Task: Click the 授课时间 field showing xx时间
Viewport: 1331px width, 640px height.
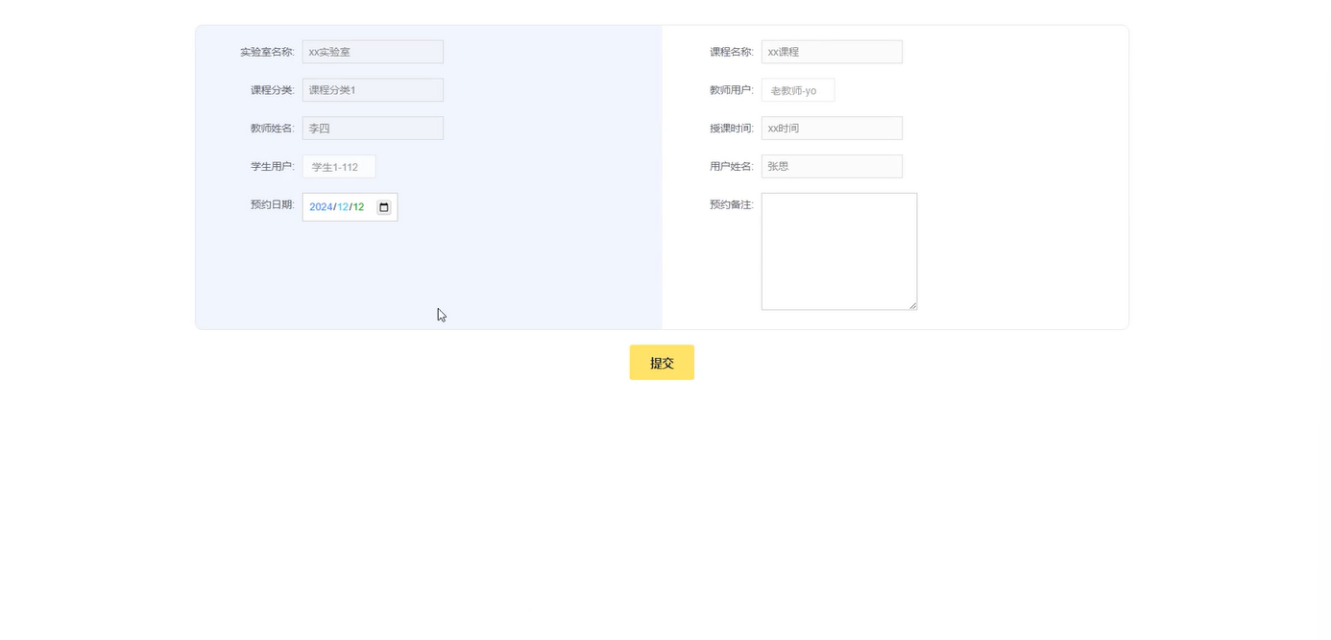Action: coord(831,128)
